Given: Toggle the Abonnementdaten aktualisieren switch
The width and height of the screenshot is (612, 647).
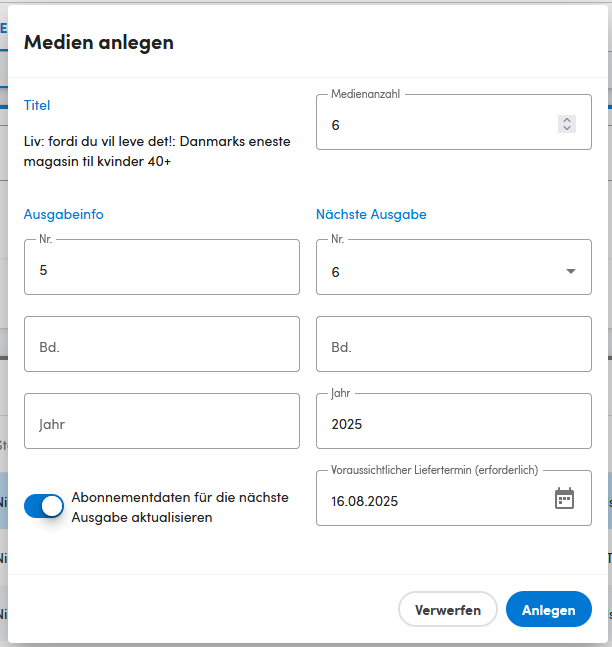Looking at the screenshot, I should (x=44, y=506).
